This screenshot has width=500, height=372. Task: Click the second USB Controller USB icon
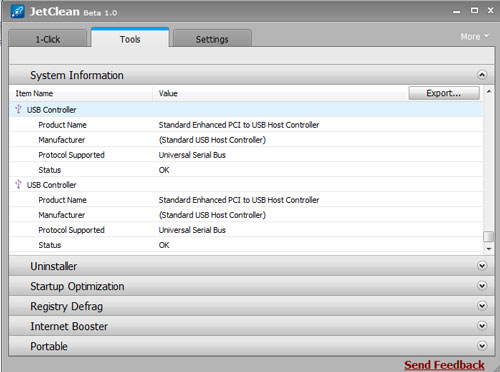tap(19, 184)
